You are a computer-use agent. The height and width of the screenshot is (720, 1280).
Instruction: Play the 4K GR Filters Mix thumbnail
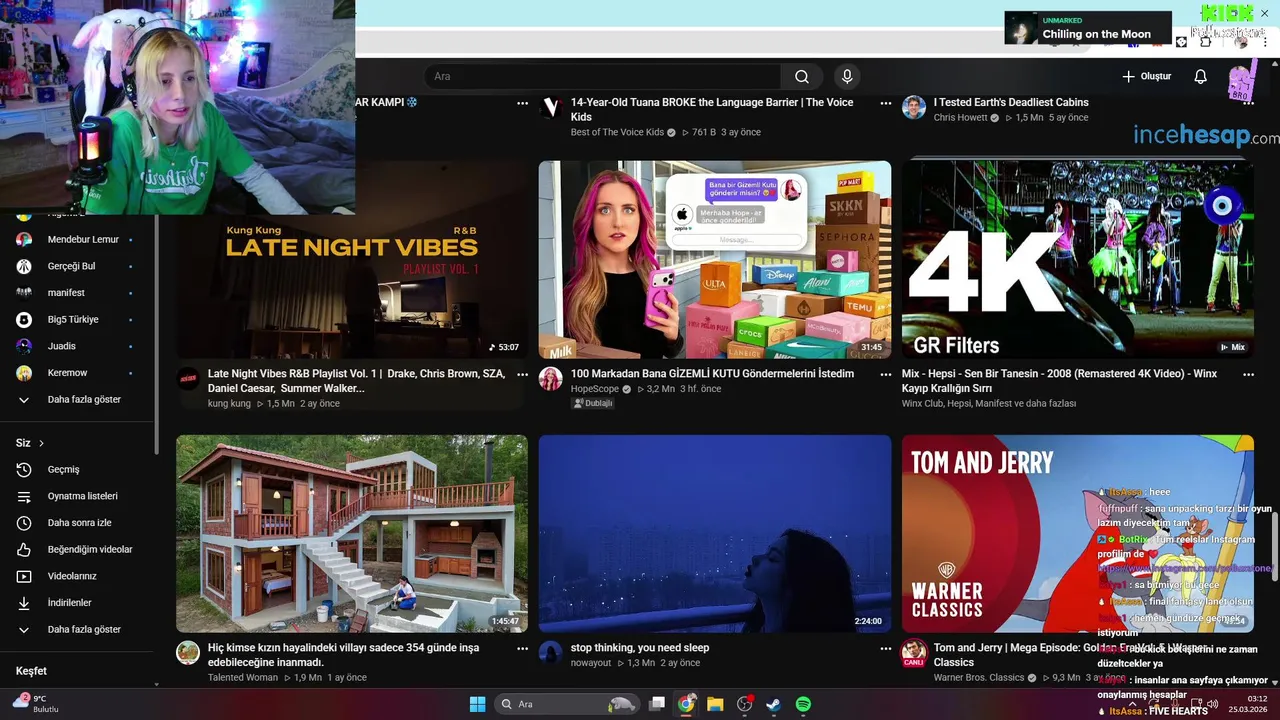pos(1078,259)
